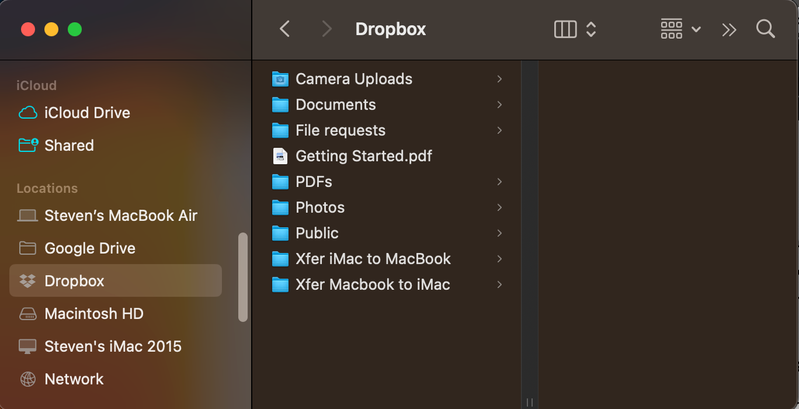Select Steven's MacBook Air location
Image resolution: width=799 pixels, height=409 pixels.
coord(120,215)
